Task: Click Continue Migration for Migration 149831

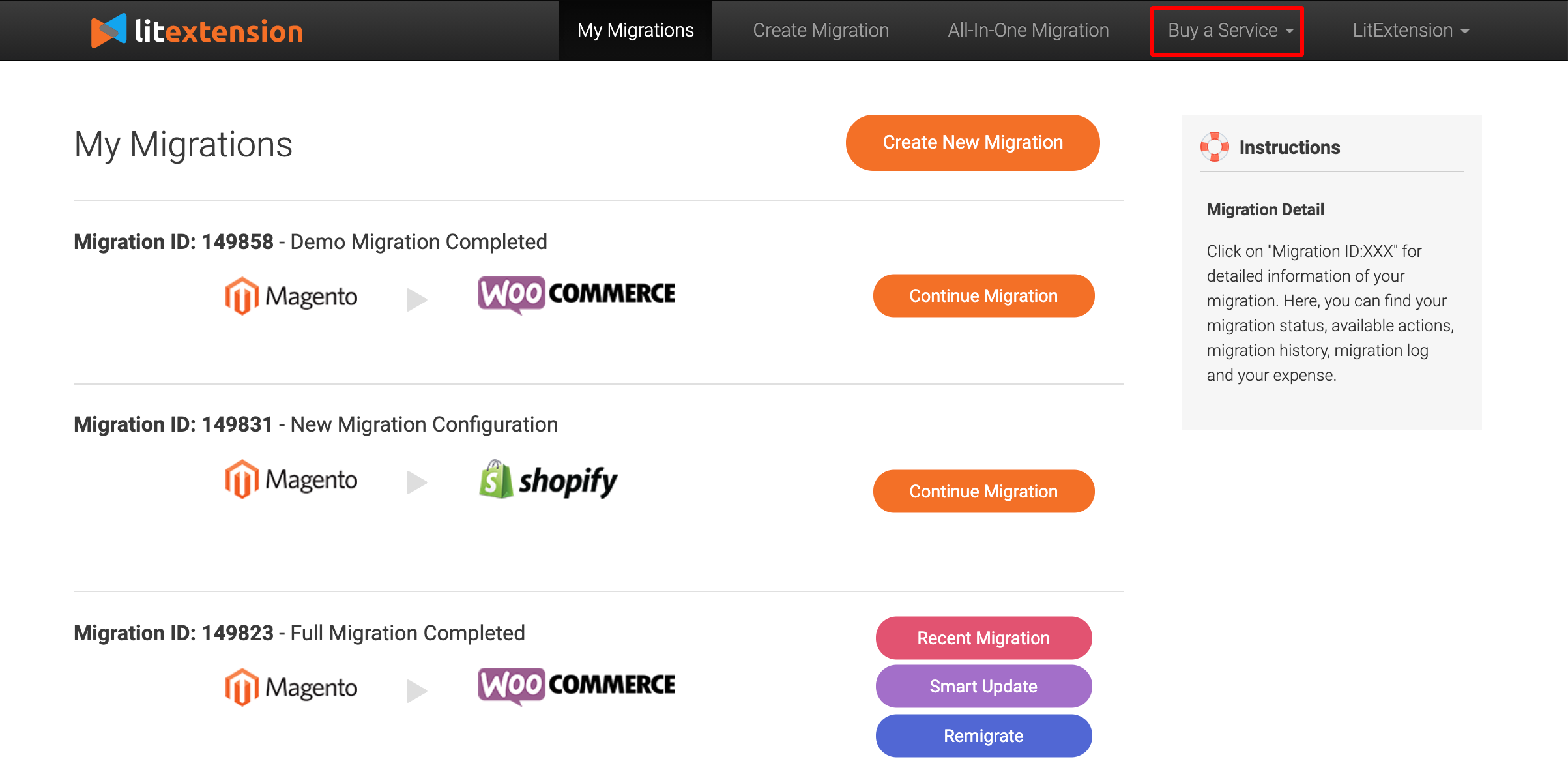Action: click(983, 490)
